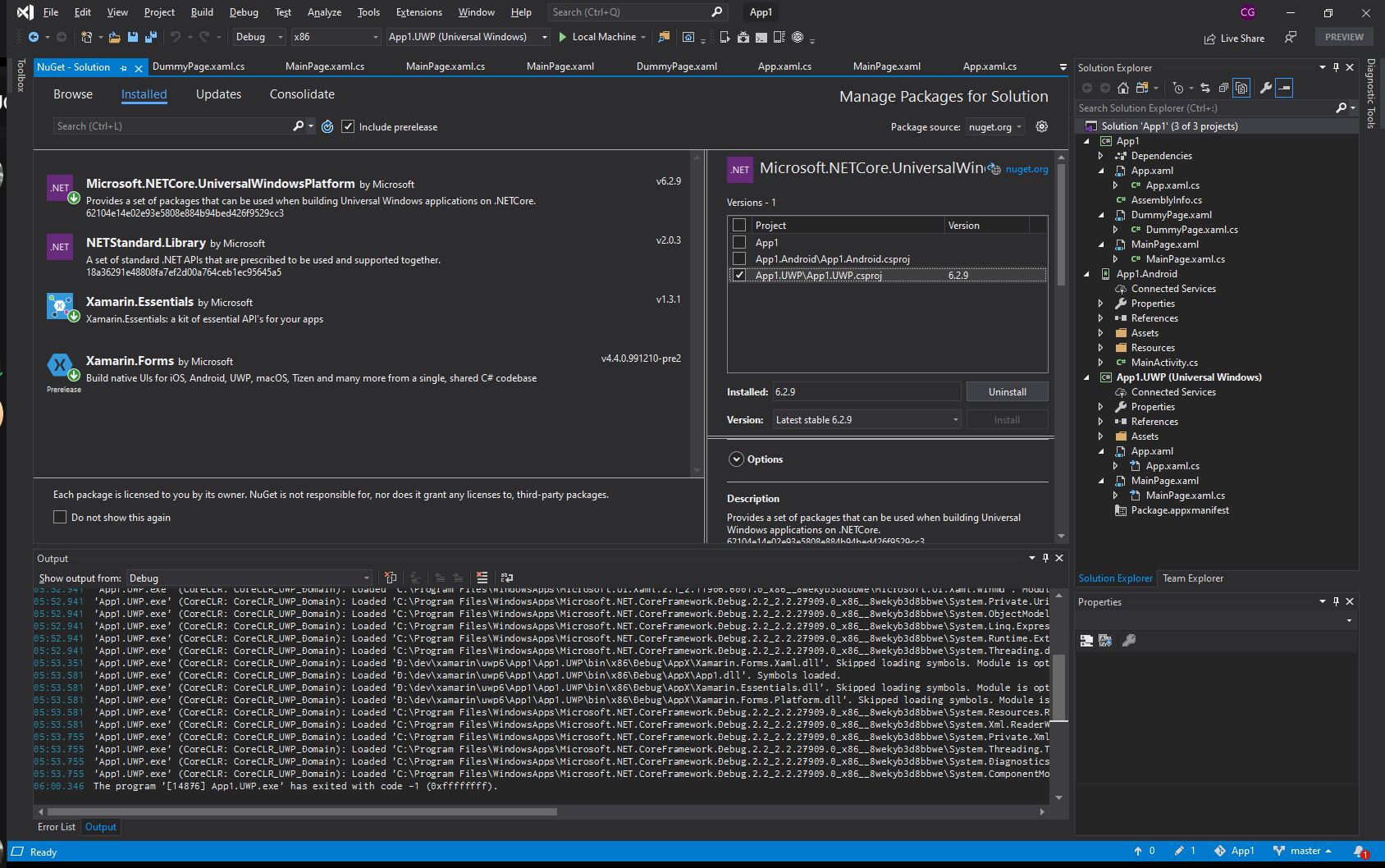Open the Version 'Latest stable 6.2.9' dropdown
This screenshot has width=1385, height=868.
(x=866, y=420)
